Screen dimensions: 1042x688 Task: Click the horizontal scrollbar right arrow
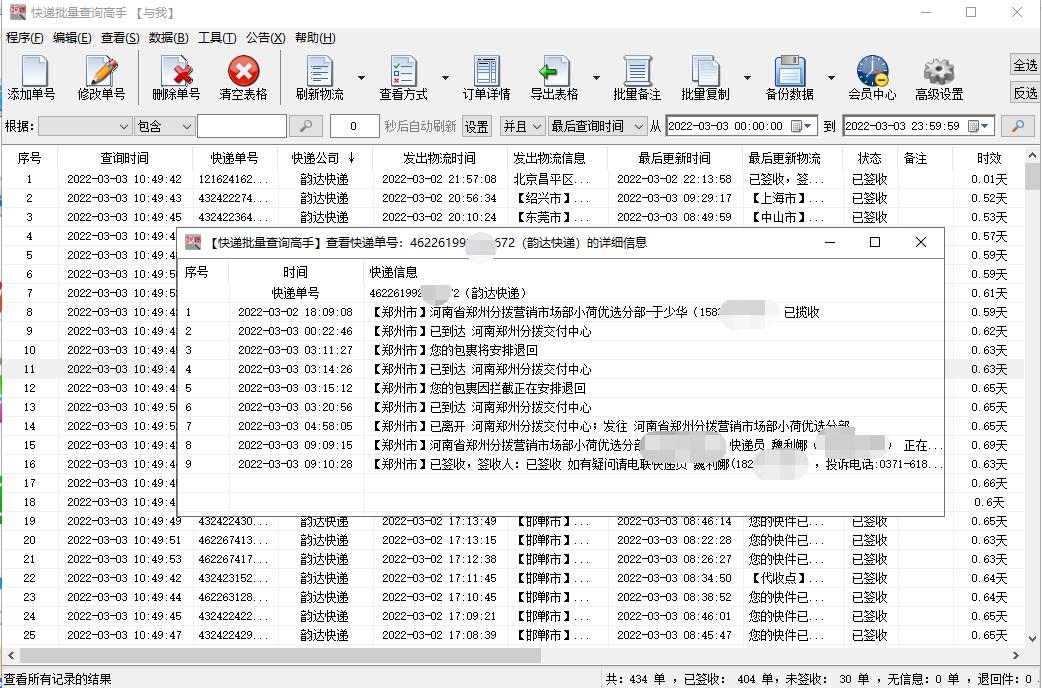1016,655
